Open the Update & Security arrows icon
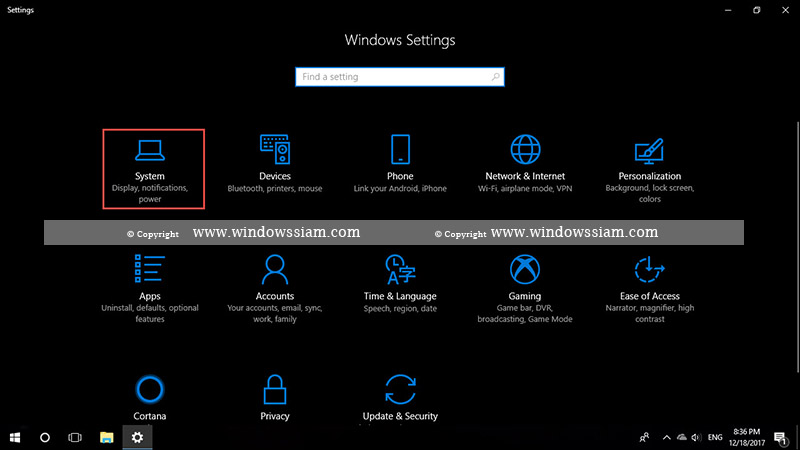The width and height of the screenshot is (800, 450). [x=400, y=389]
